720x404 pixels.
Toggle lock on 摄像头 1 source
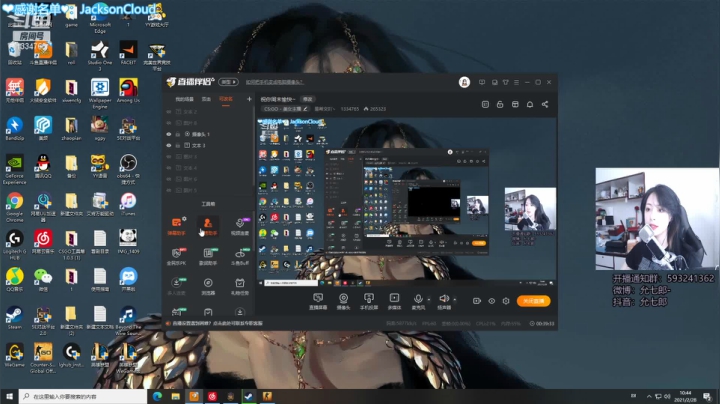[x=178, y=134]
